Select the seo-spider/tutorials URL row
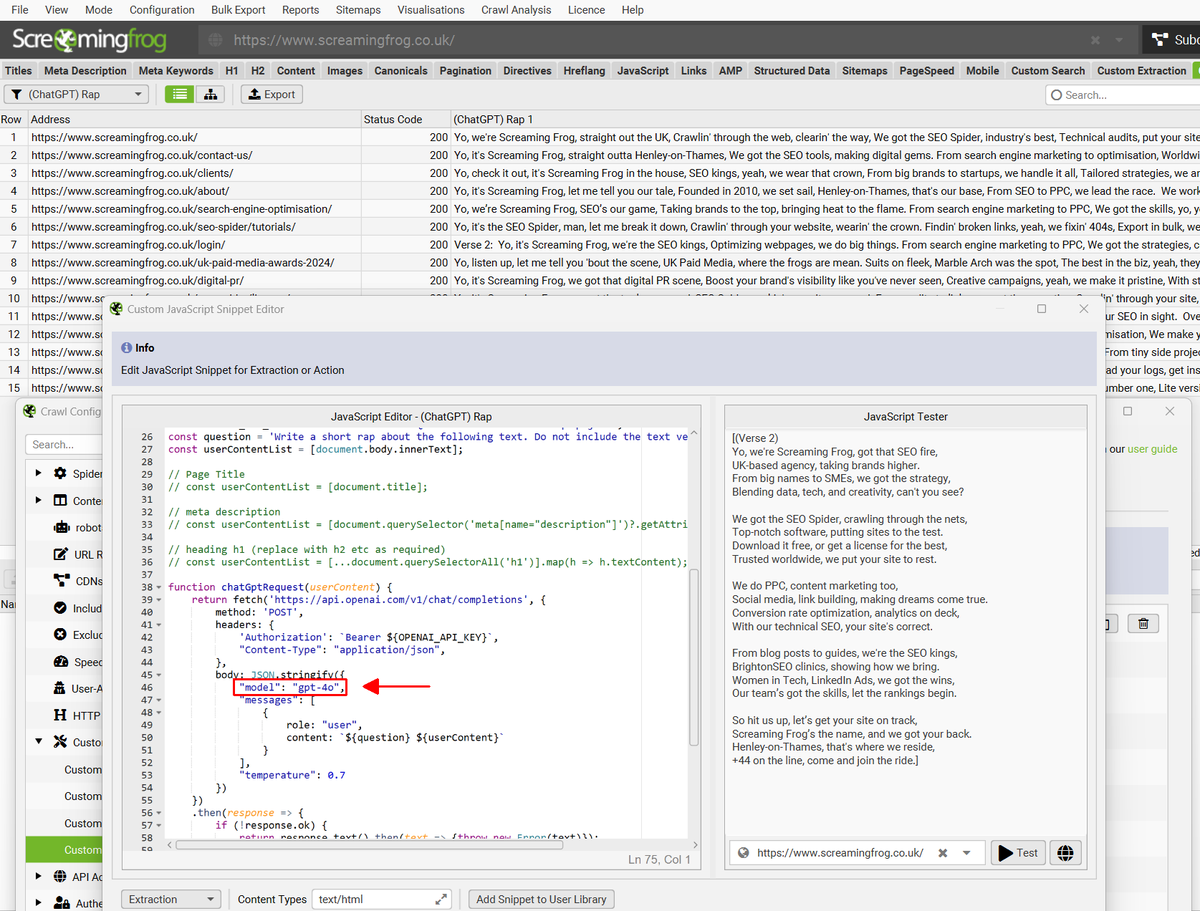This screenshot has height=911, width=1200. pos(600,227)
